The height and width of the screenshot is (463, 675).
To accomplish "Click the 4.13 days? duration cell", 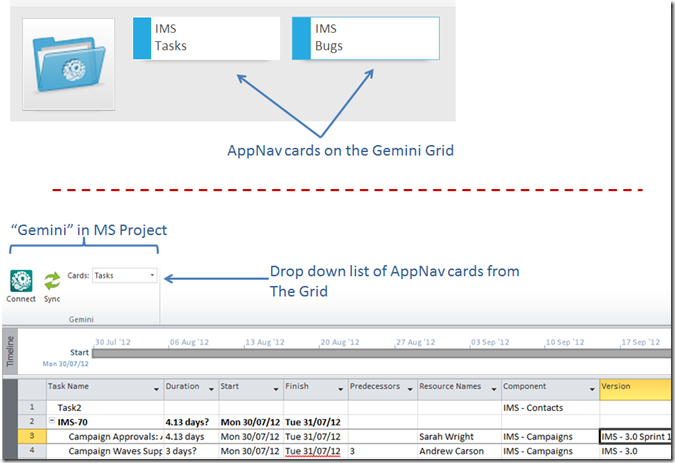I will tap(191, 422).
